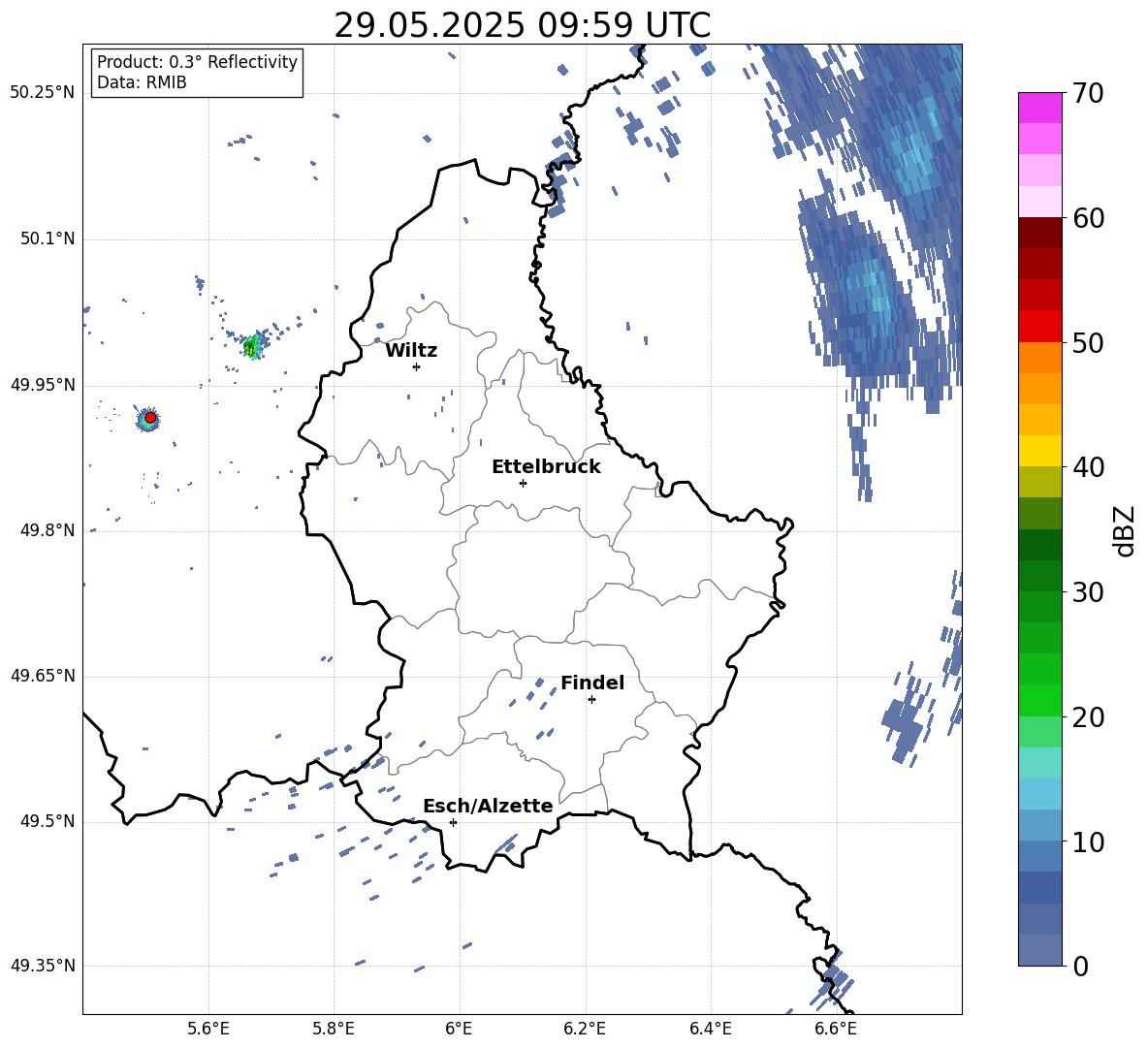Click the yellow colorbar swatch just above 40
1148x1048 pixels.
coord(1039,451)
